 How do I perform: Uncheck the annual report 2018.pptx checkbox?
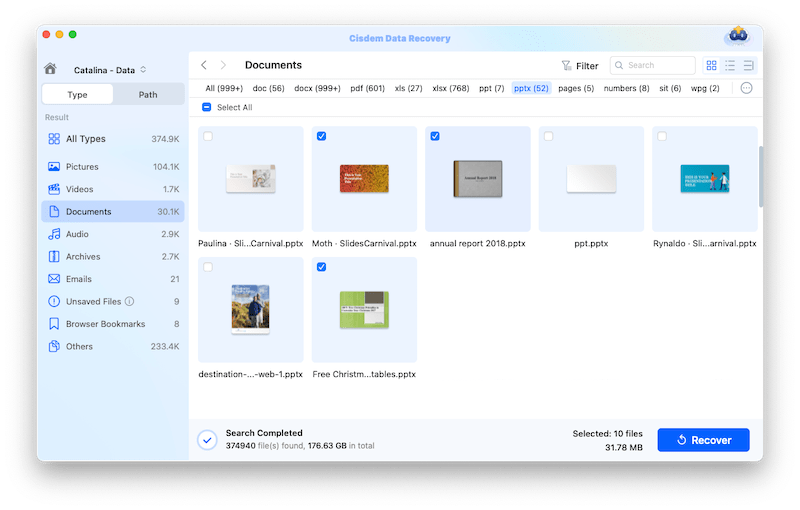tap(435, 136)
